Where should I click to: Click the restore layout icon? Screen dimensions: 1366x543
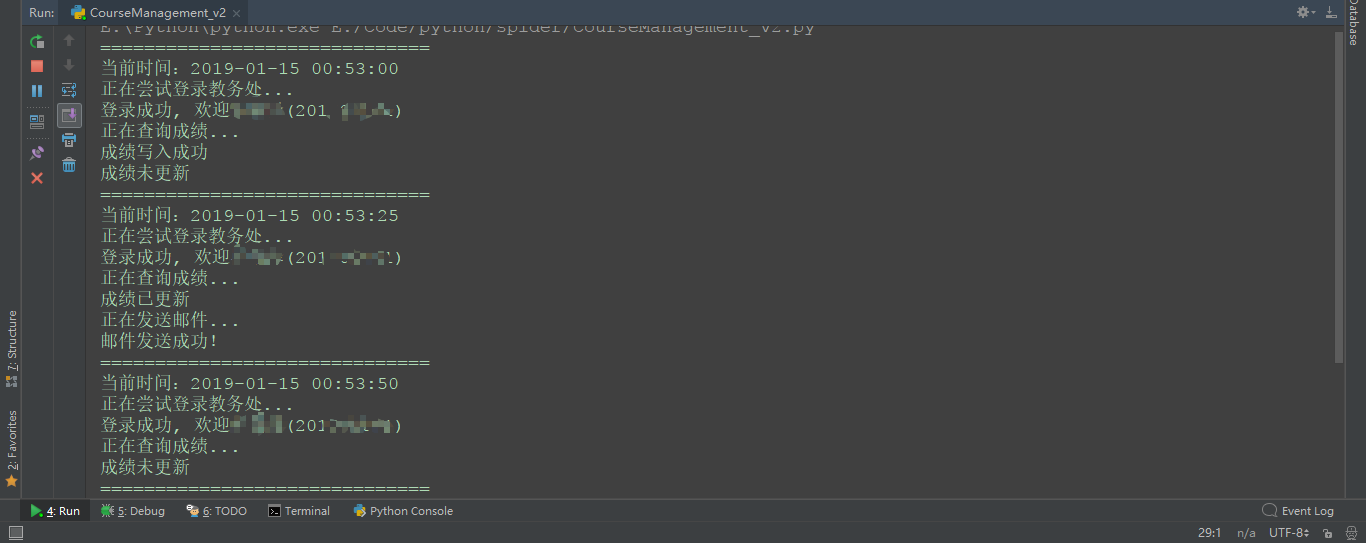(x=37, y=122)
